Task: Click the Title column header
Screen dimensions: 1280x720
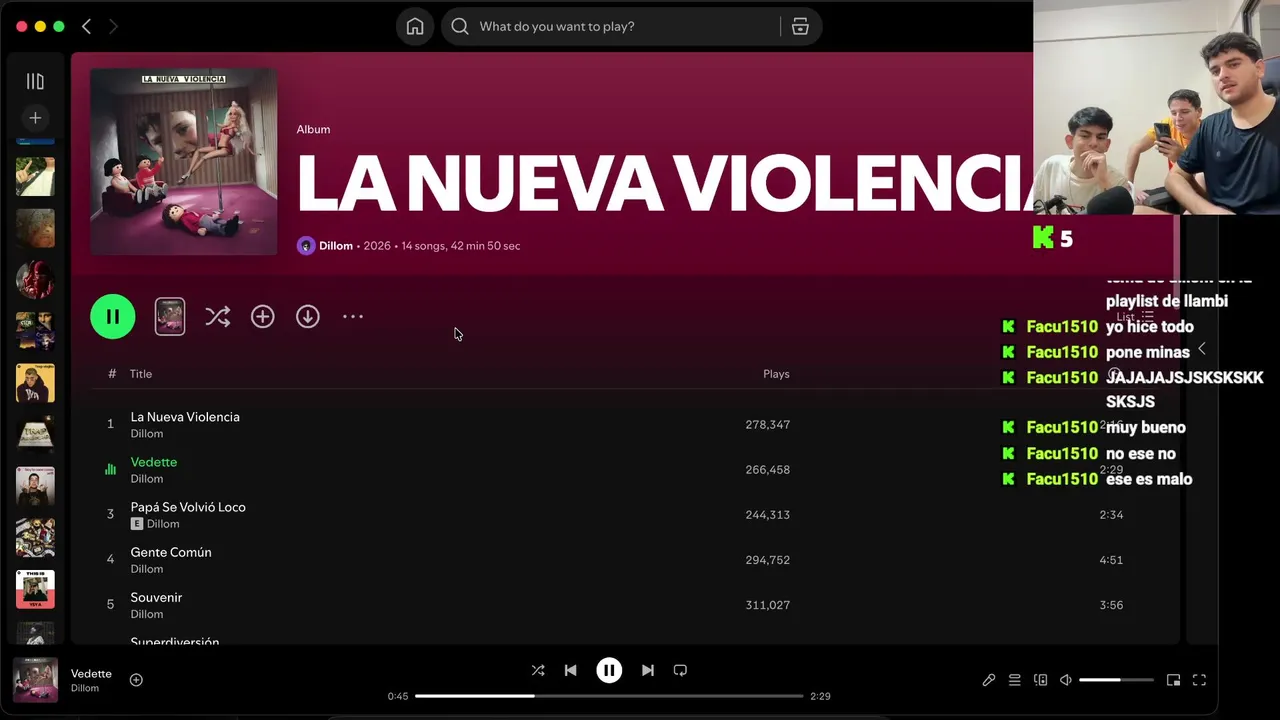Action: pyautogui.click(x=141, y=374)
